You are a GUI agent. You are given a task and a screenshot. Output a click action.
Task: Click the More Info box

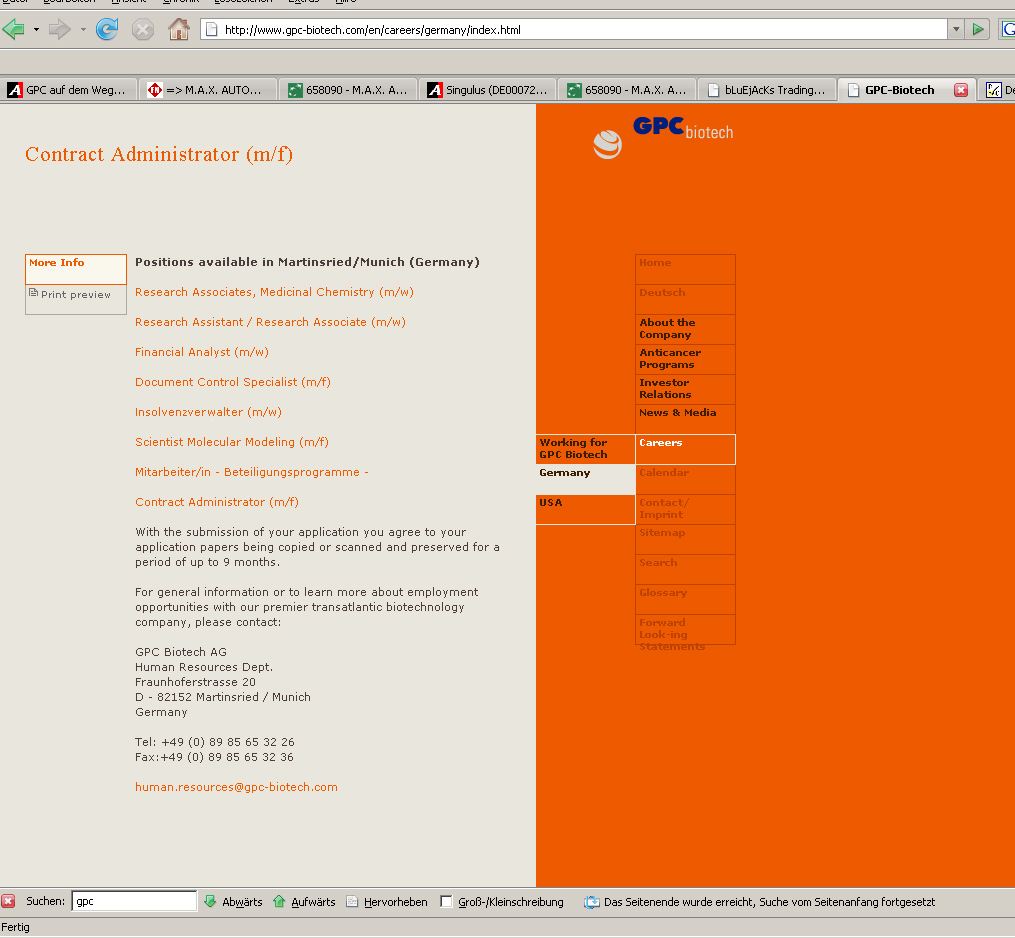(x=76, y=269)
